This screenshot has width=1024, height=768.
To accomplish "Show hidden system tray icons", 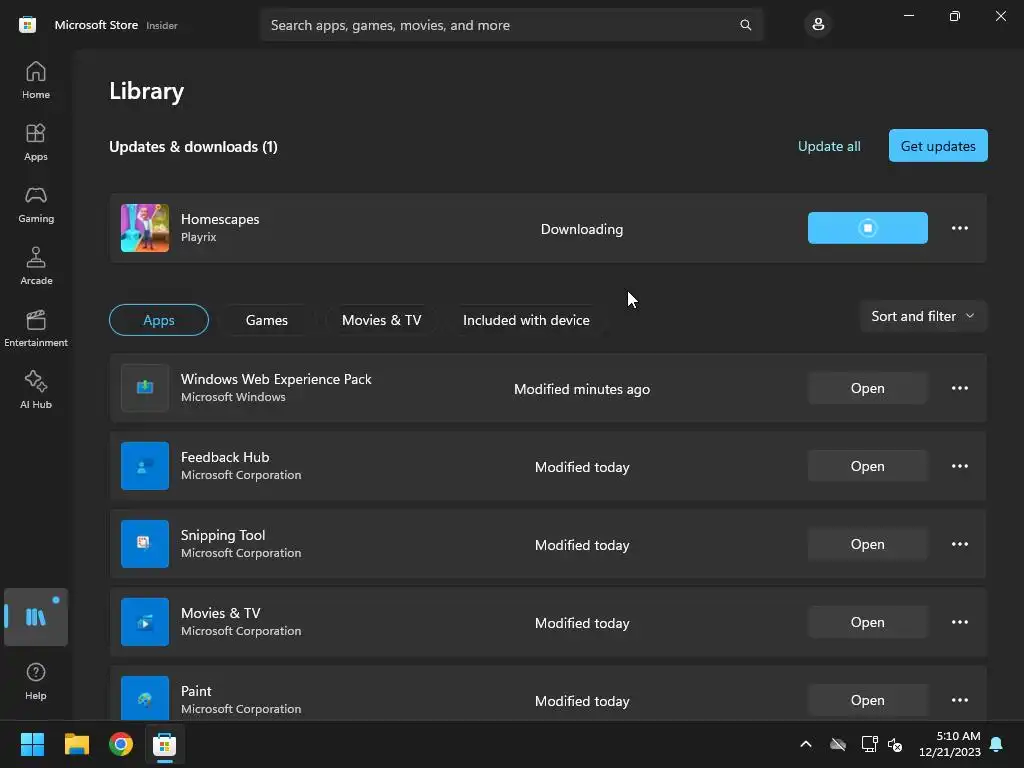I will coord(806,744).
